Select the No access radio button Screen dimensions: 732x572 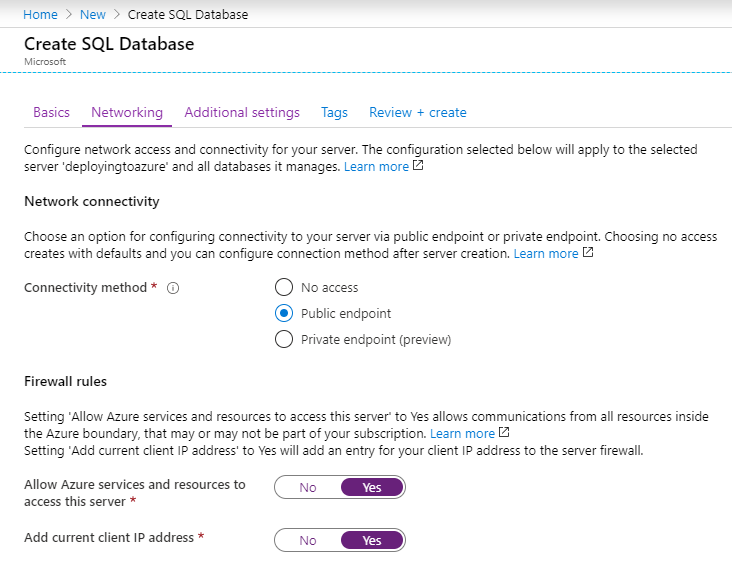pyautogui.click(x=283, y=287)
